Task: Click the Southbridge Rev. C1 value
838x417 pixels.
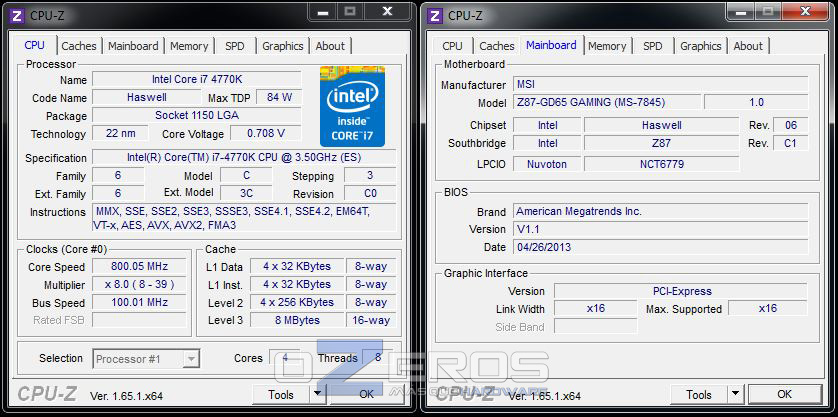Action: point(790,143)
